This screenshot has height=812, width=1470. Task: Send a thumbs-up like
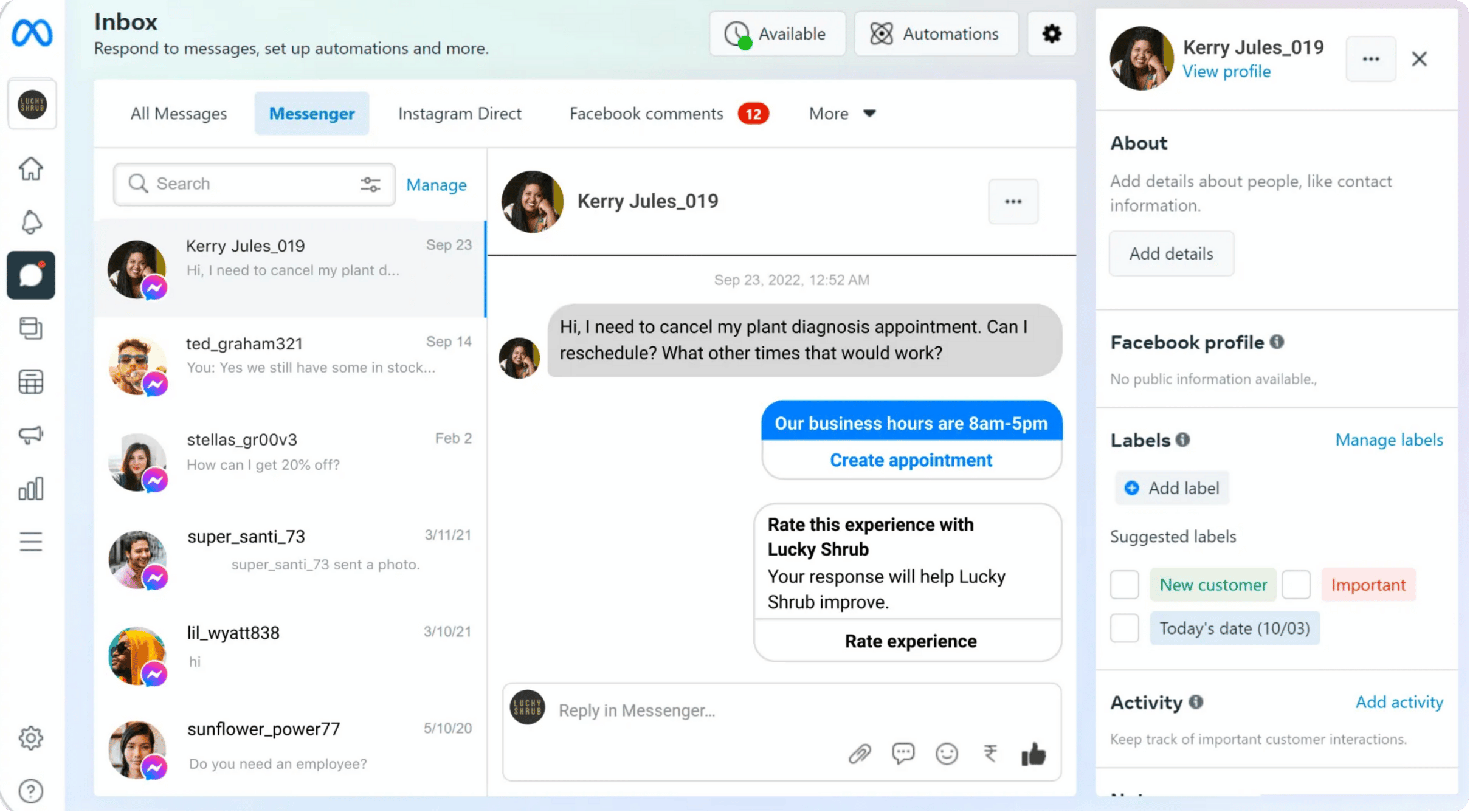(x=1033, y=754)
